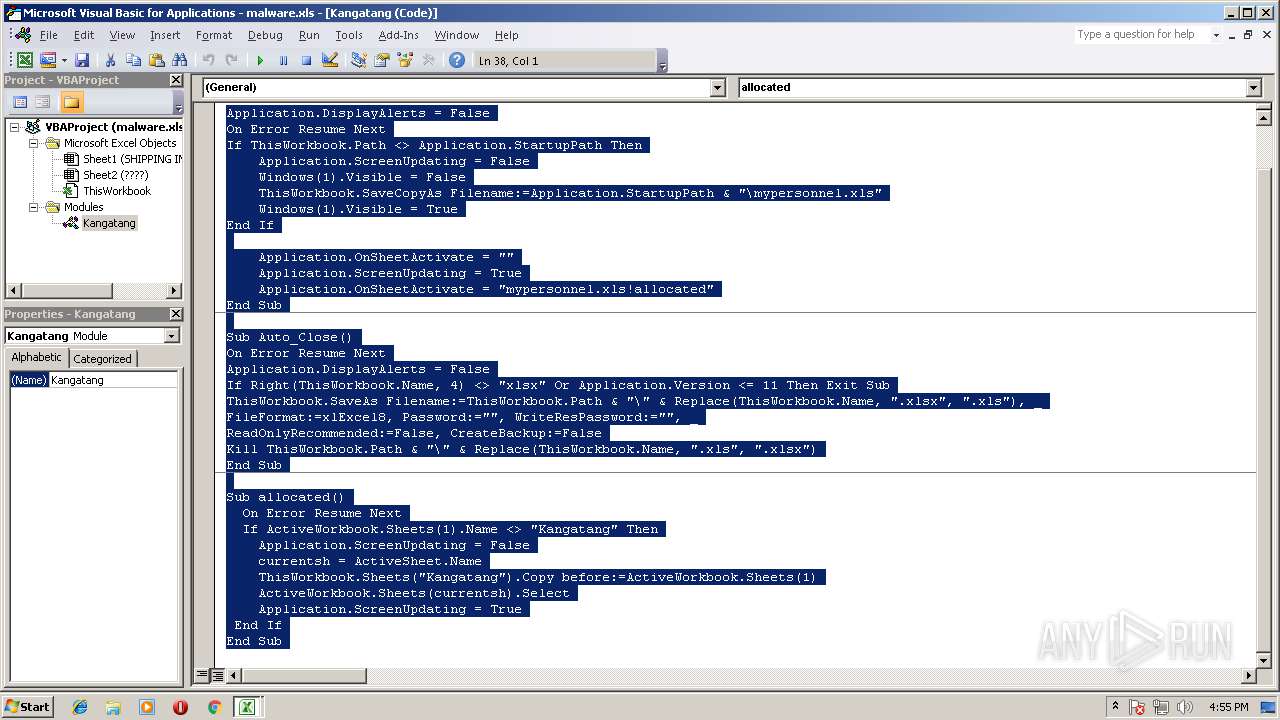This screenshot has height=720, width=1280.
Task: Open the Find binoculars tool
Action: click(180, 61)
